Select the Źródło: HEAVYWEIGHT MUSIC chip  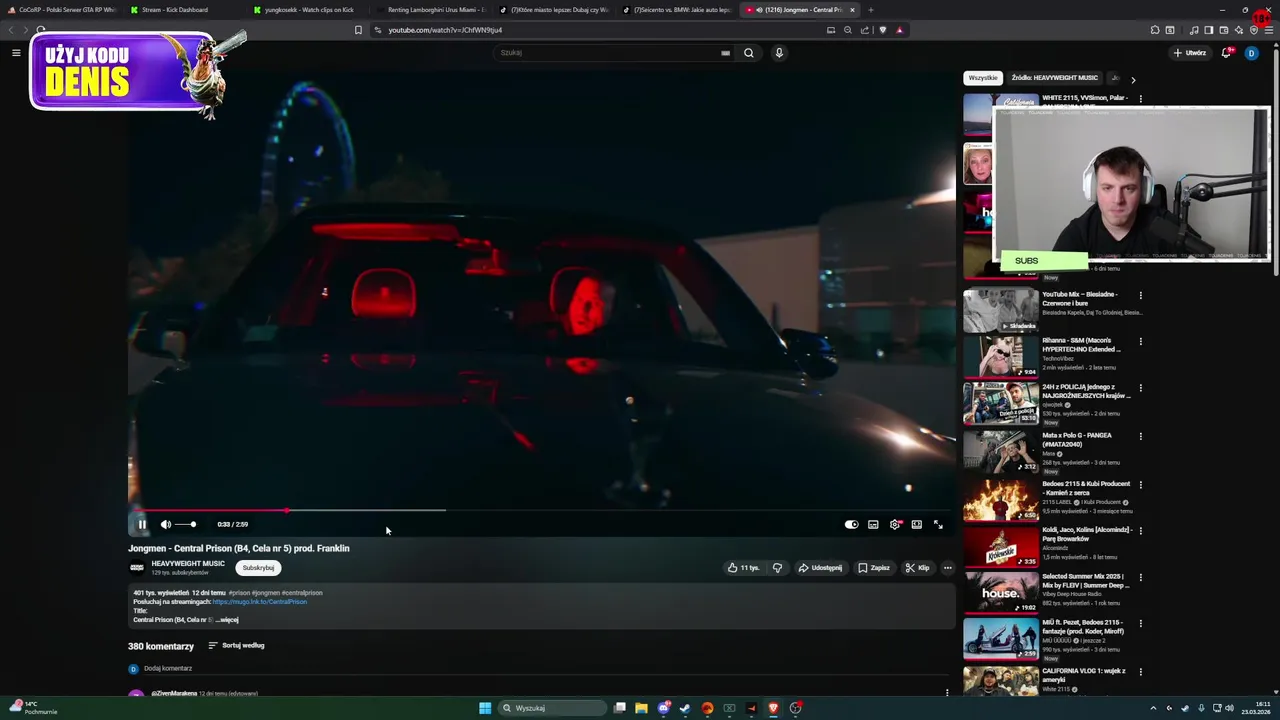coord(1054,78)
